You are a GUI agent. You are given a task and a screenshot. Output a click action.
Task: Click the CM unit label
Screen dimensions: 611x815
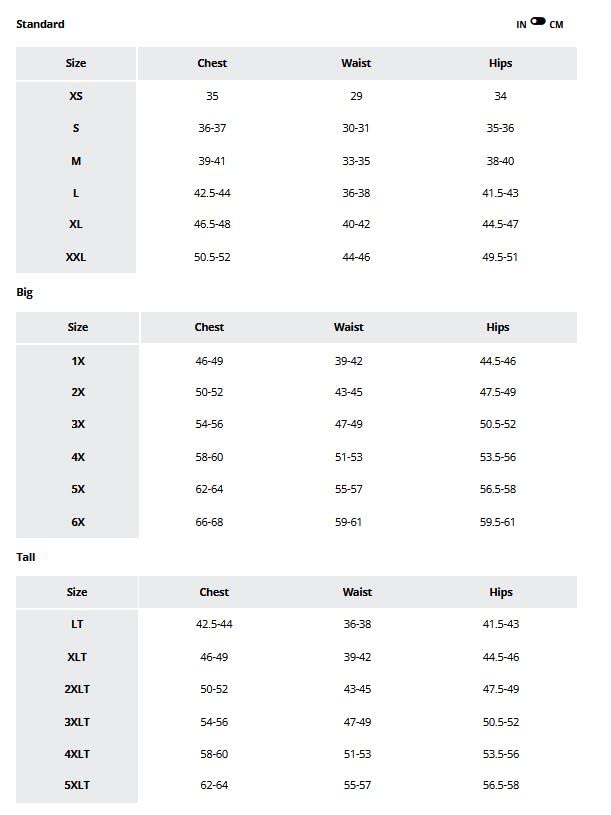[556, 25]
